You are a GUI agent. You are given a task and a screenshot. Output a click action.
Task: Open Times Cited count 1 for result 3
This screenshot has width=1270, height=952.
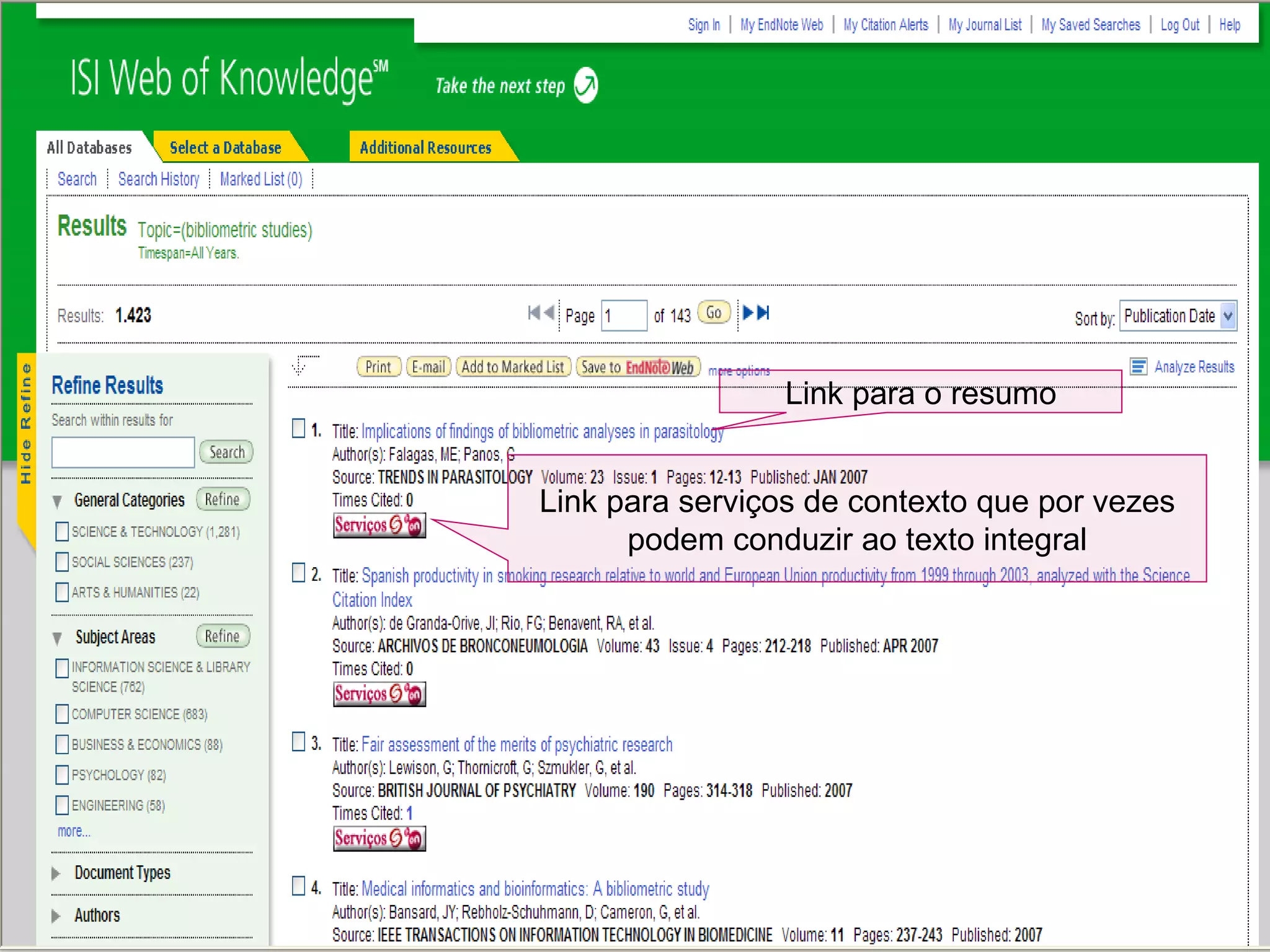tap(409, 813)
